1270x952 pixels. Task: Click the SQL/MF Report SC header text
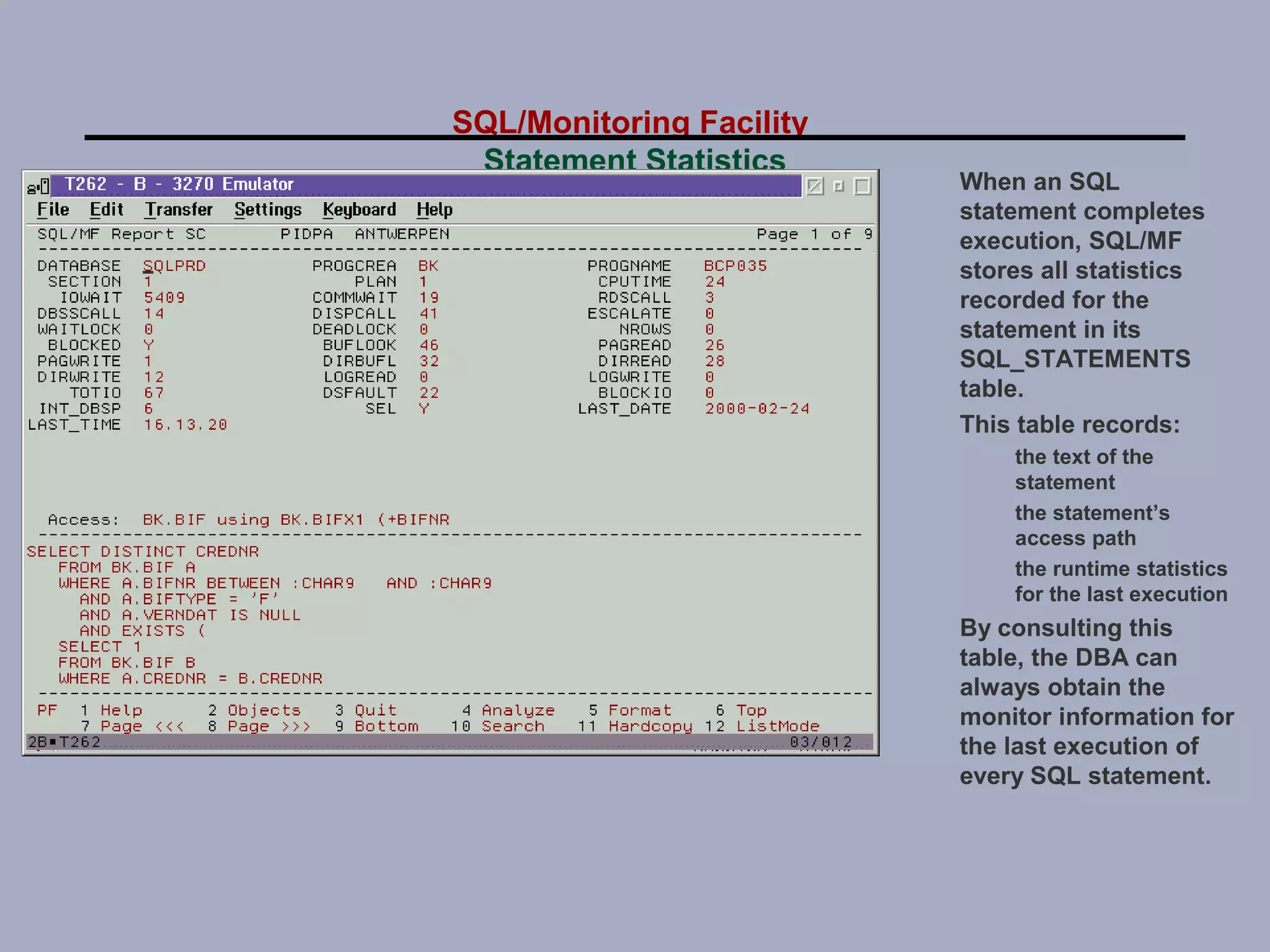click(122, 234)
